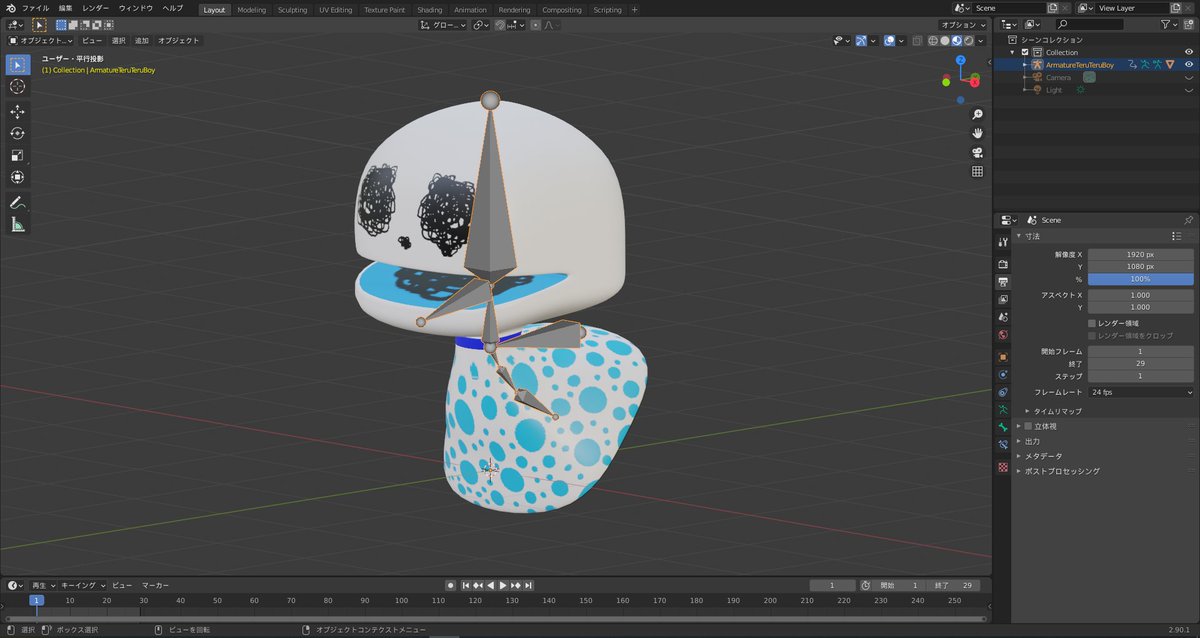Open the shading options dropdown arrow
Image resolution: width=1200 pixels, height=638 pixels.
982,41
